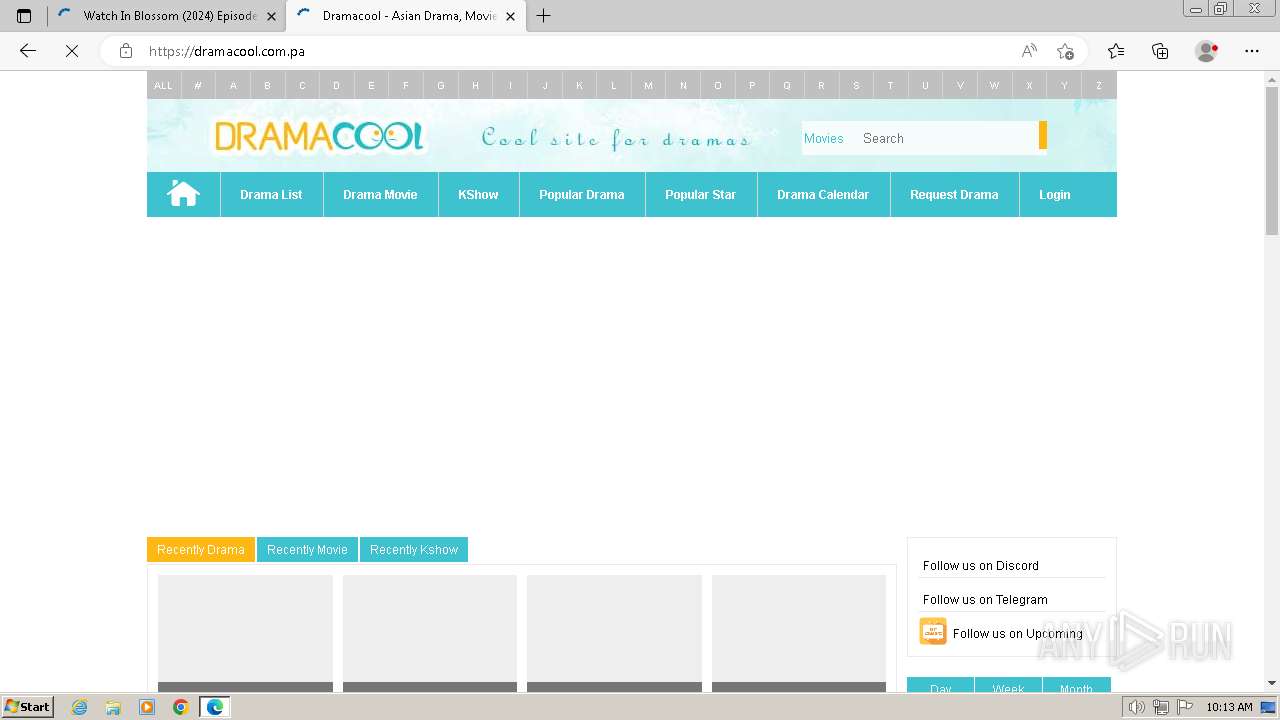The height and width of the screenshot is (720, 1280).
Task: View site information lock icon
Action: pos(126,51)
